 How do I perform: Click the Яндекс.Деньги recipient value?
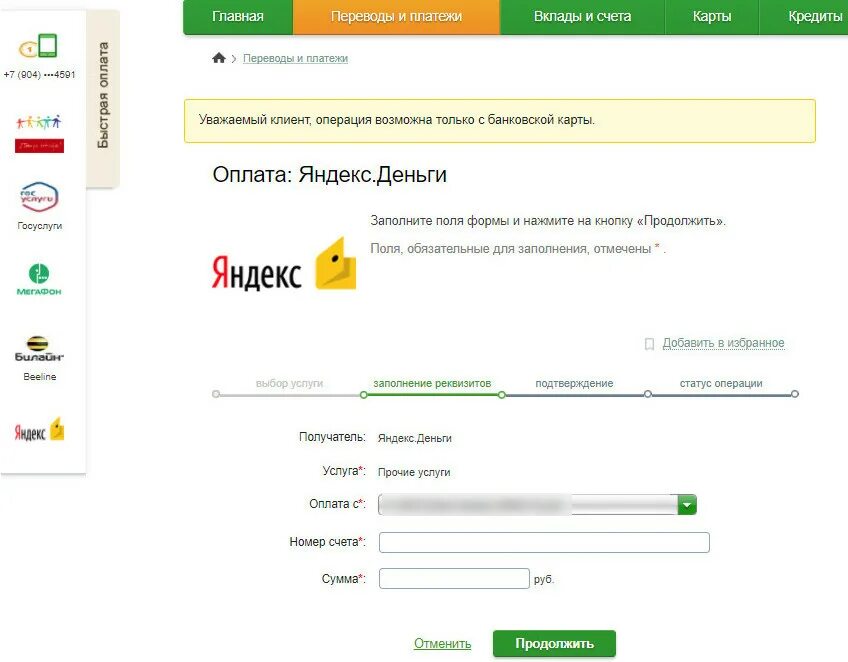[x=414, y=438]
